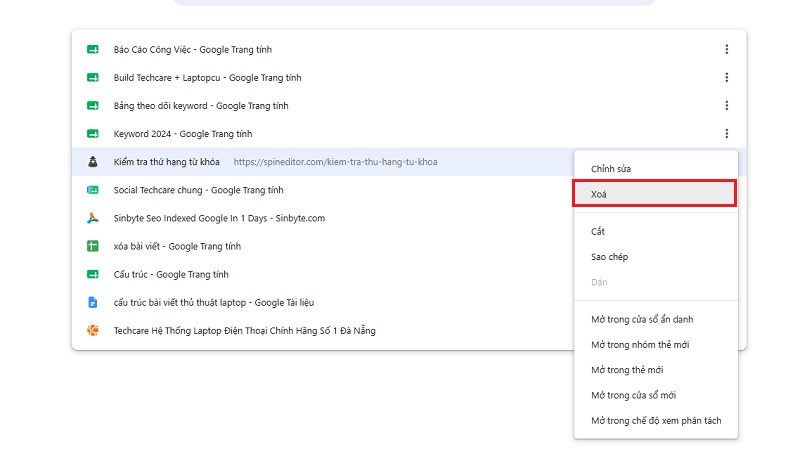The height and width of the screenshot is (450, 800).
Task: Open more options for Keyword 2024
Action: 727,134
